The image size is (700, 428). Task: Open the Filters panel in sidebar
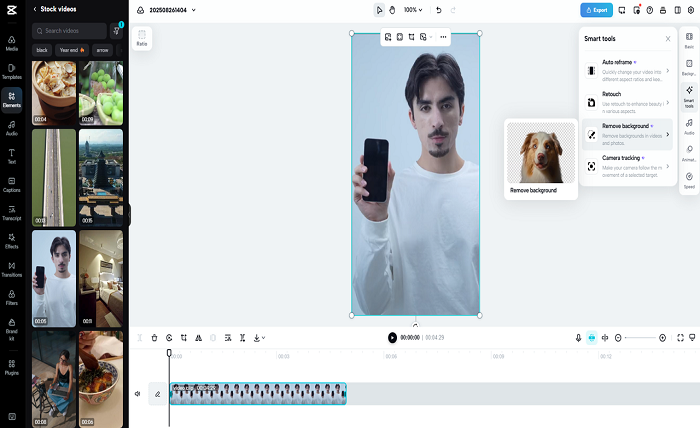click(12, 298)
